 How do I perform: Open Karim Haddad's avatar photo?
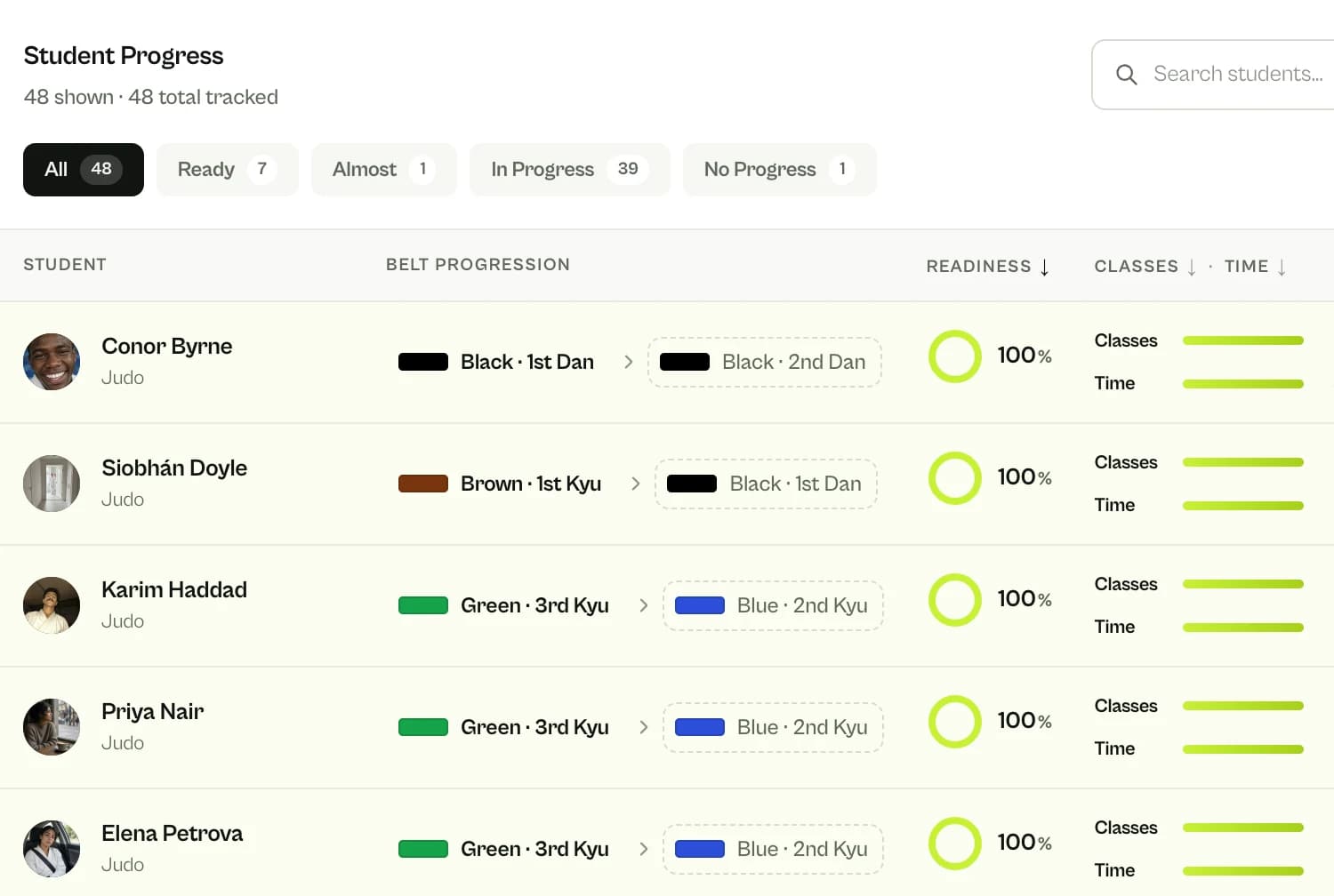52,605
